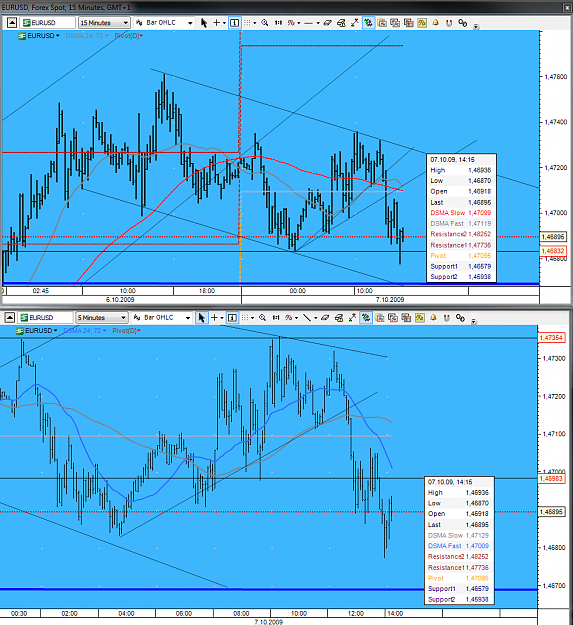Click the magnifier zoom icon in 15 Minutes toolbar
The width and height of the screenshot is (573, 625).
(x=265, y=23)
